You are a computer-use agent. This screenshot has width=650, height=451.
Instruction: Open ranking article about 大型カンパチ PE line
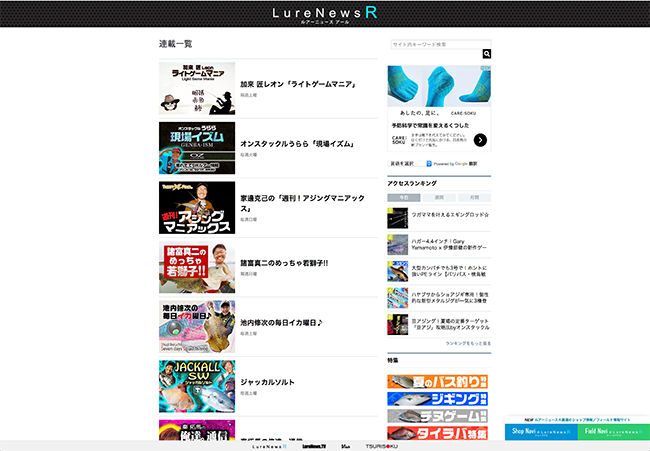(x=449, y=271)
